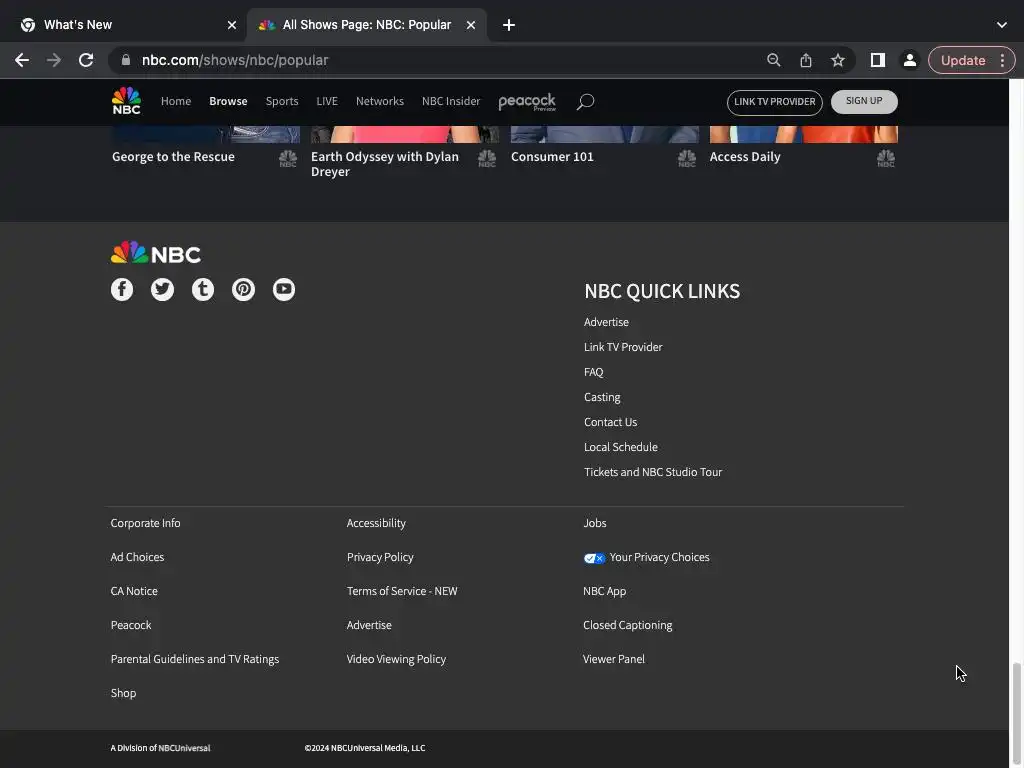This screenshot has height=768, width=1024.
Task: Open the site info lock icon
Action: 126,60
